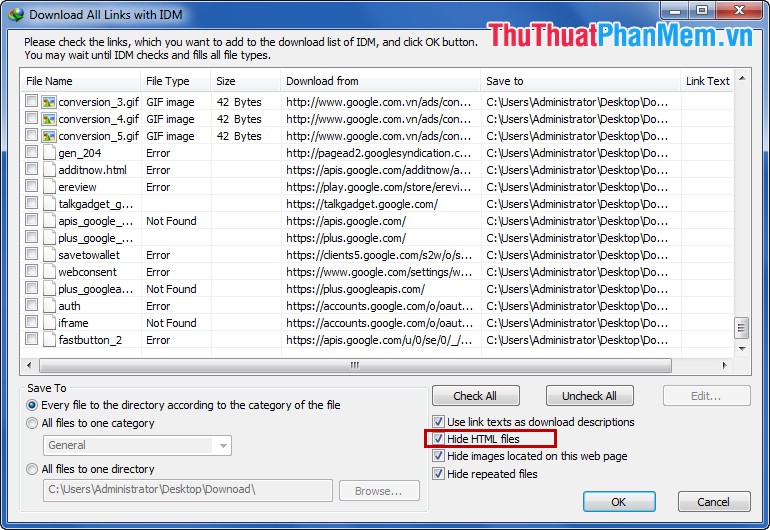Click horizontal scroll left arrow
This screenshot has width=770, height=530.
29,365
